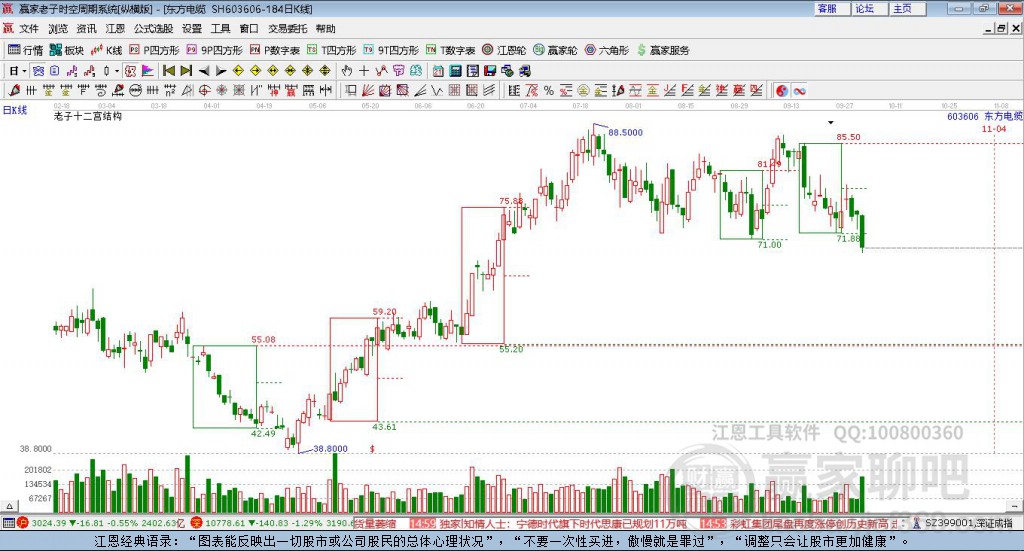Click the yellow diamond left-arrow icon
1024x551 pixels.
click(238, 71)
